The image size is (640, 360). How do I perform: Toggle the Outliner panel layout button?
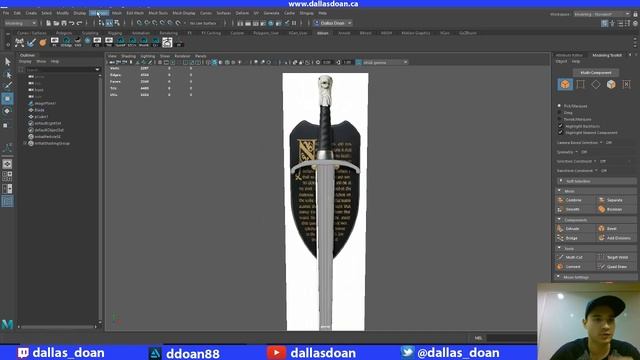[7, 201]
